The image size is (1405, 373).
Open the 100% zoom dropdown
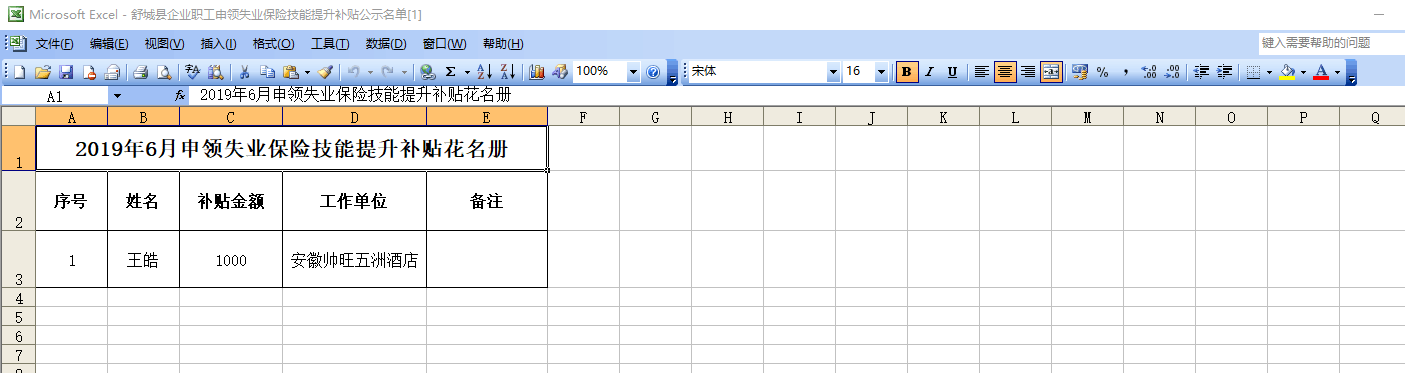pos(633,72)
